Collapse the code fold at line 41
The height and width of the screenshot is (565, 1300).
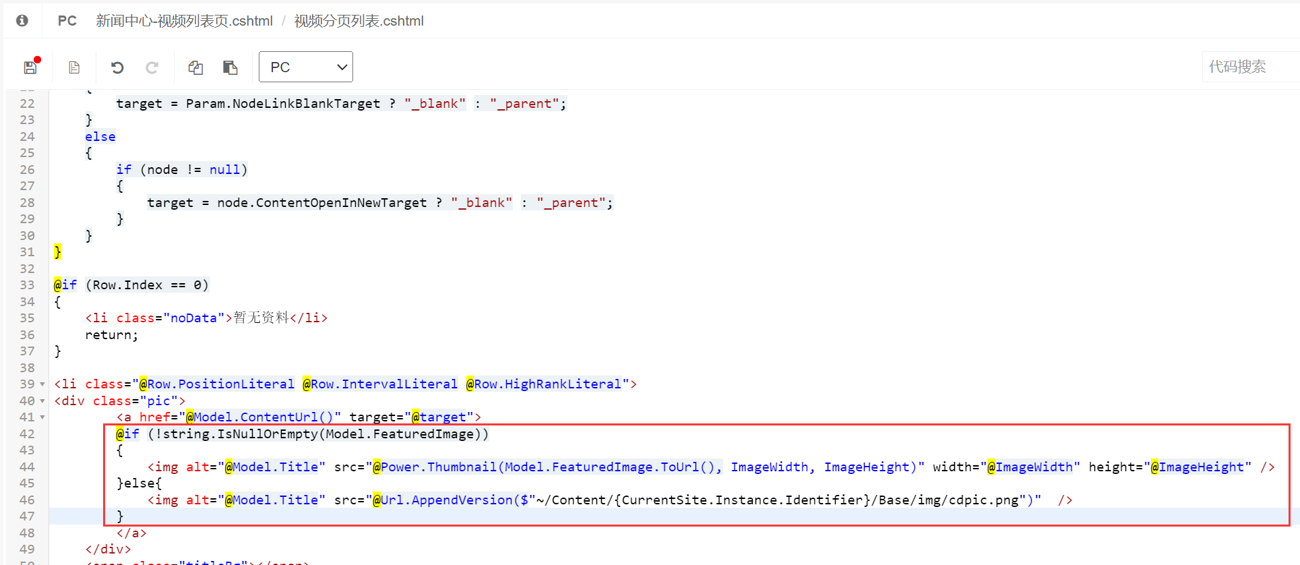click(x=43, y=417)
